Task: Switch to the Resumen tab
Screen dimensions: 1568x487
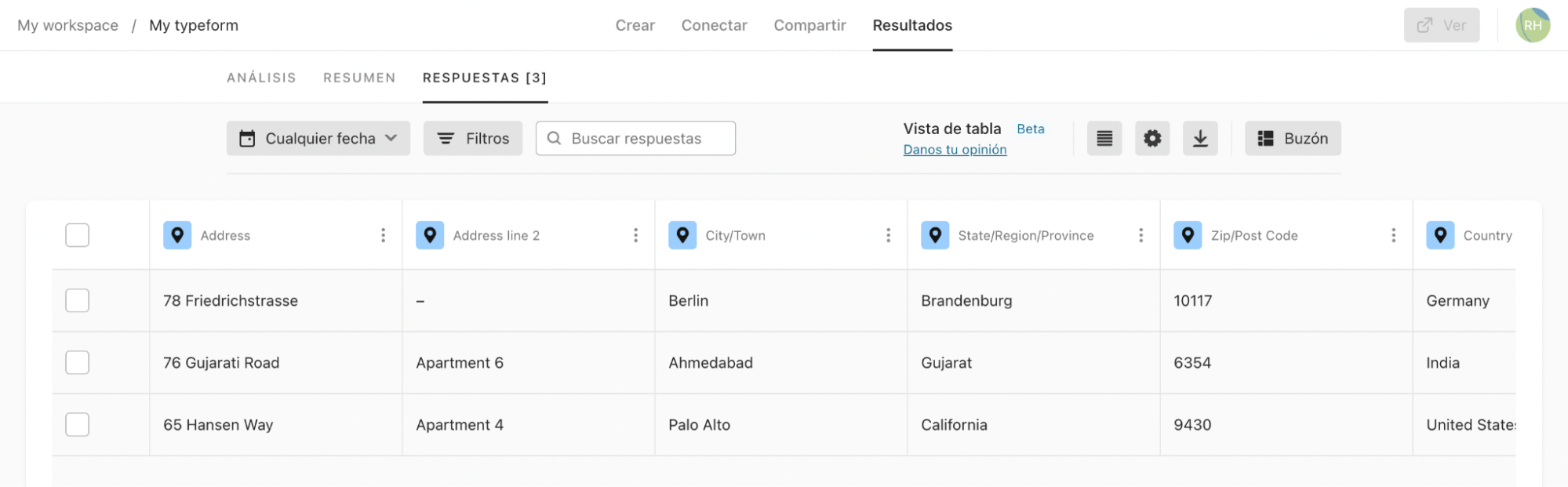Action: (359, 78)
